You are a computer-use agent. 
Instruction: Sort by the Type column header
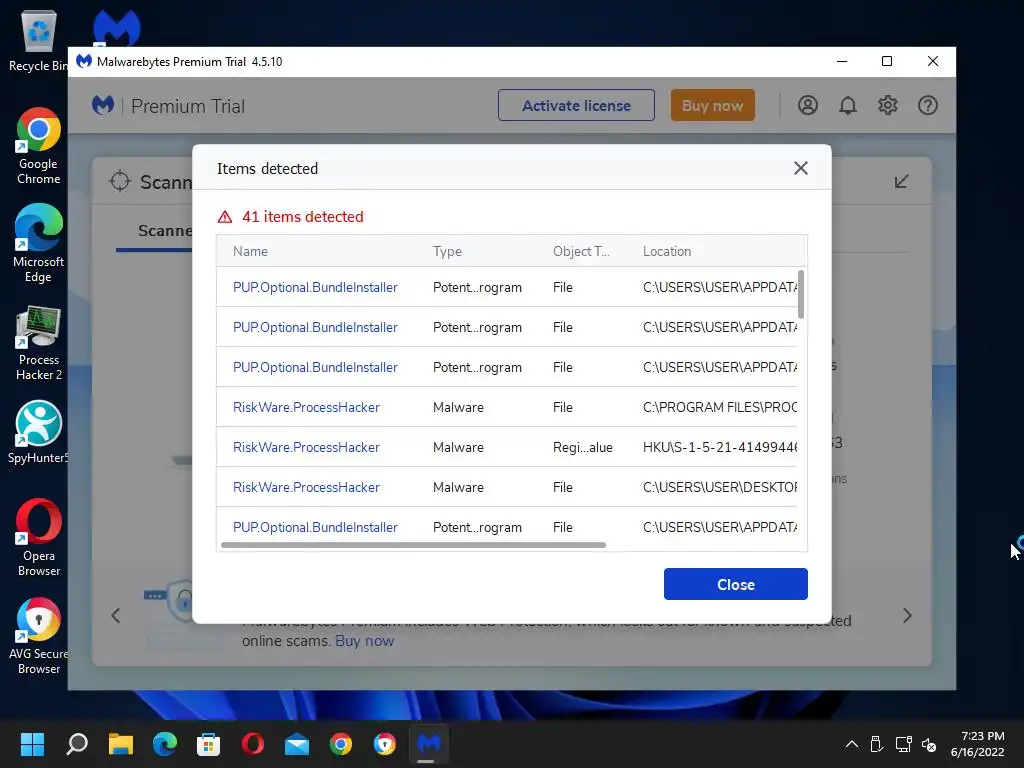(447, 251)
